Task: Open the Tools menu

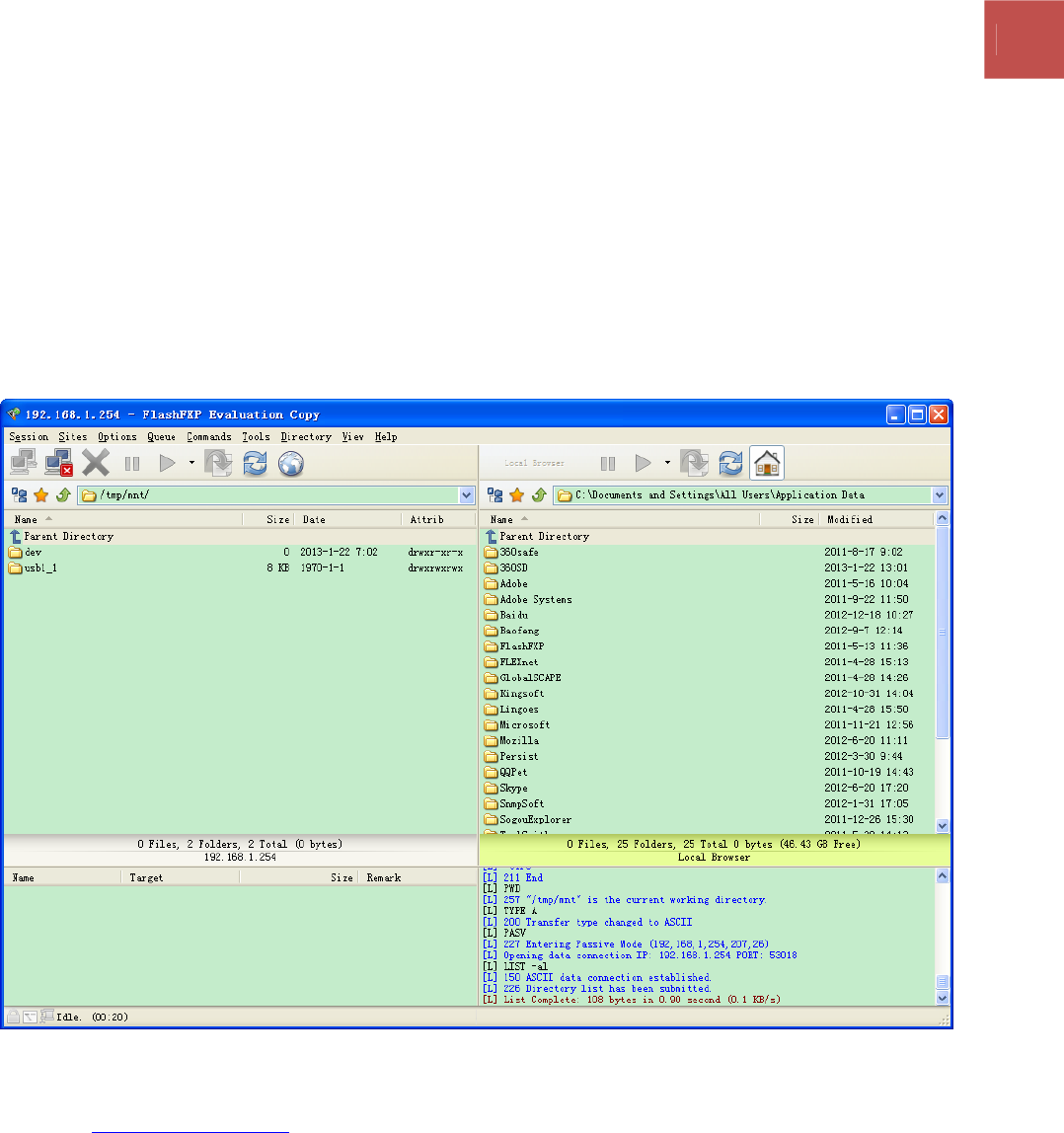Action: click(256, 436)
